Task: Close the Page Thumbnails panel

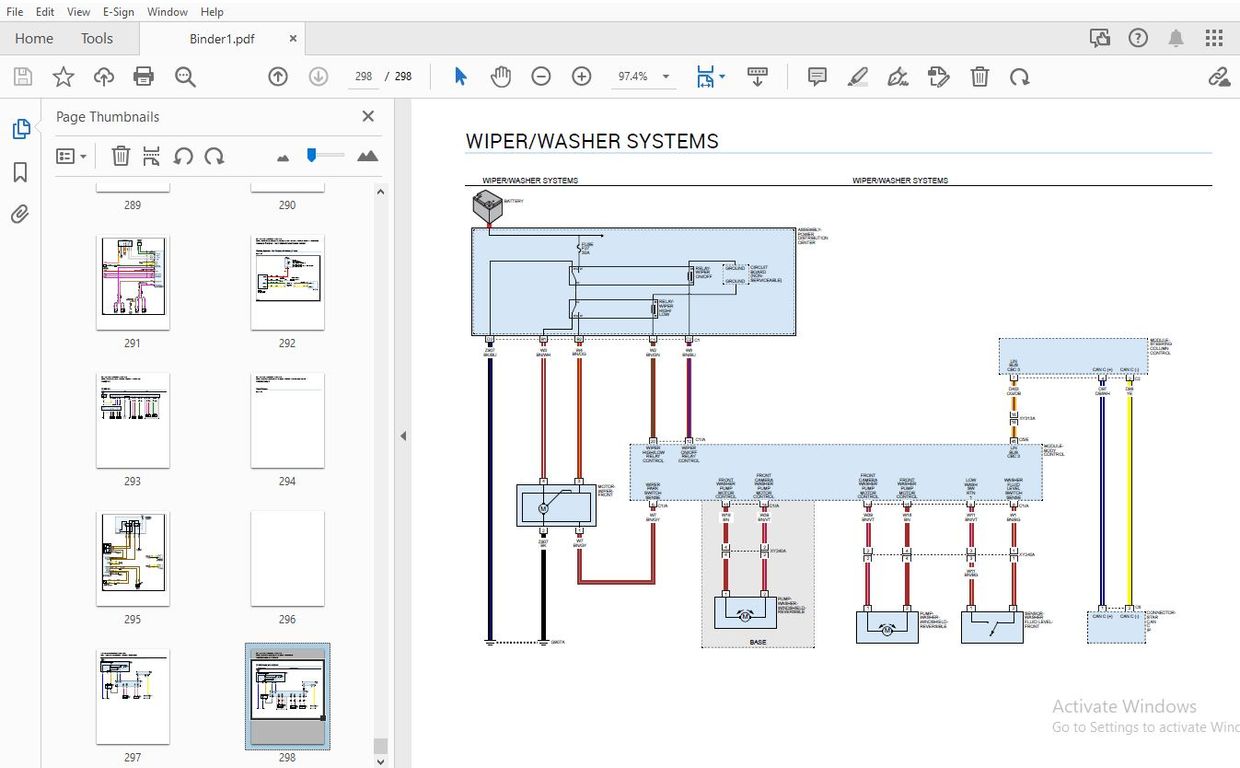Action: pyautogui.click(x=368, y=116)
